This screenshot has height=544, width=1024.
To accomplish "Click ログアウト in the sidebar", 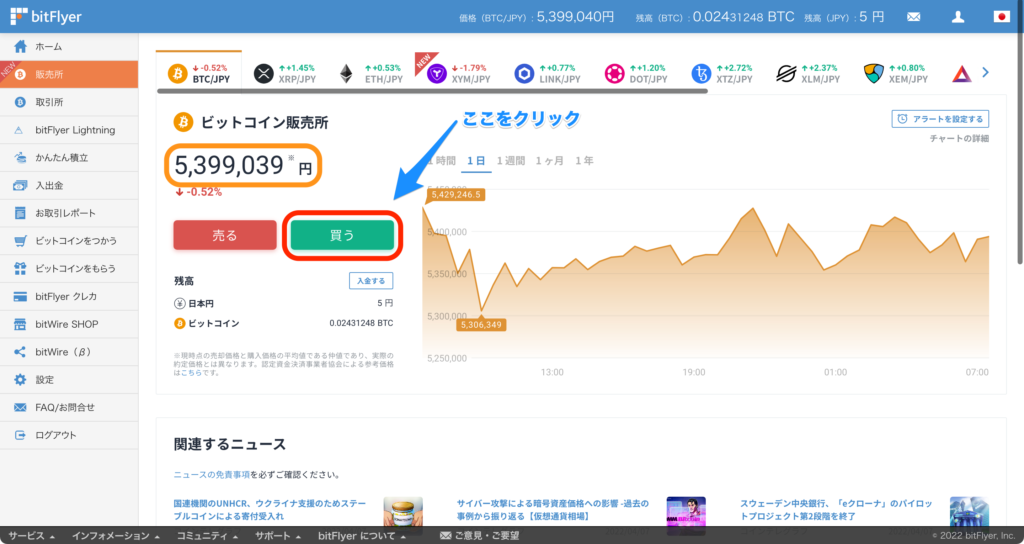I will coord(69,435).
